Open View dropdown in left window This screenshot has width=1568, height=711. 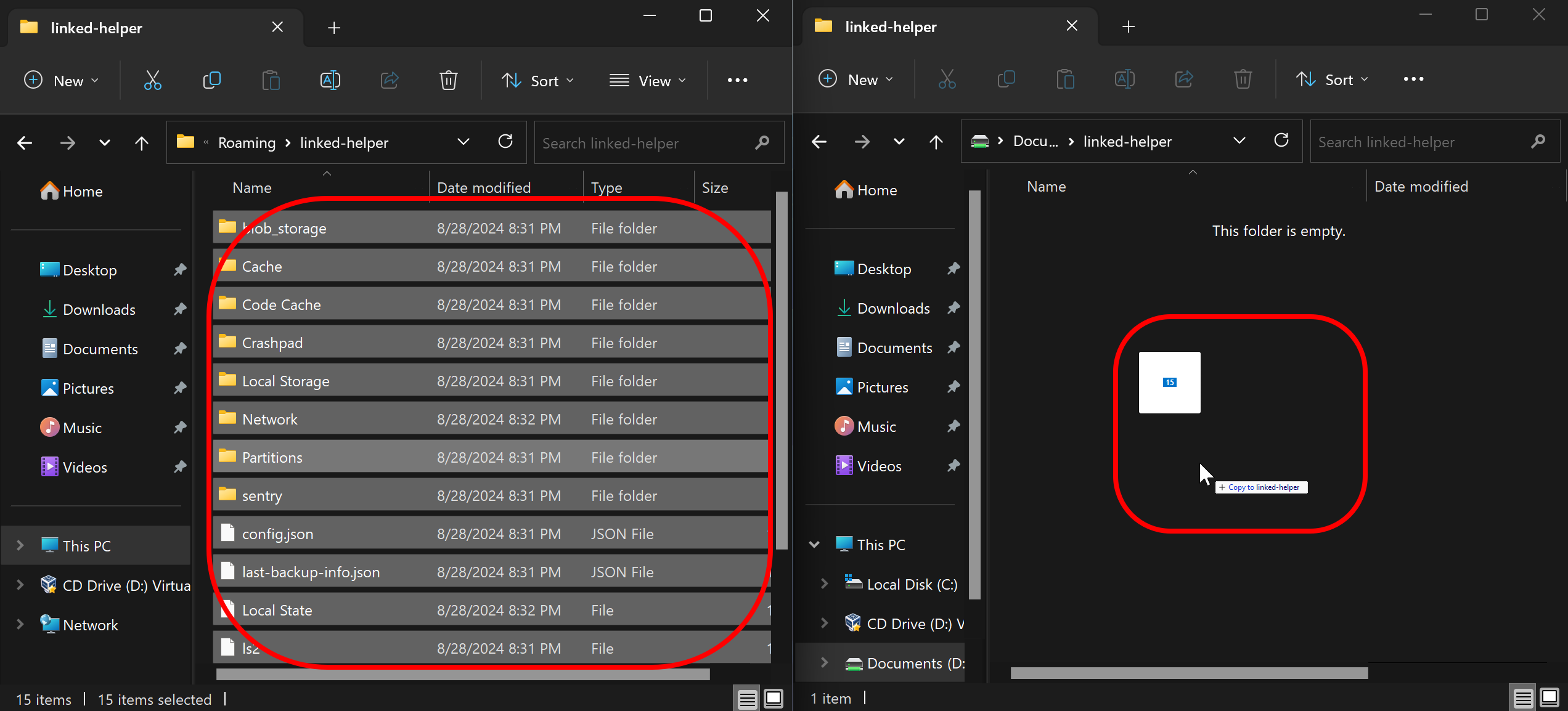pos(647,80)
